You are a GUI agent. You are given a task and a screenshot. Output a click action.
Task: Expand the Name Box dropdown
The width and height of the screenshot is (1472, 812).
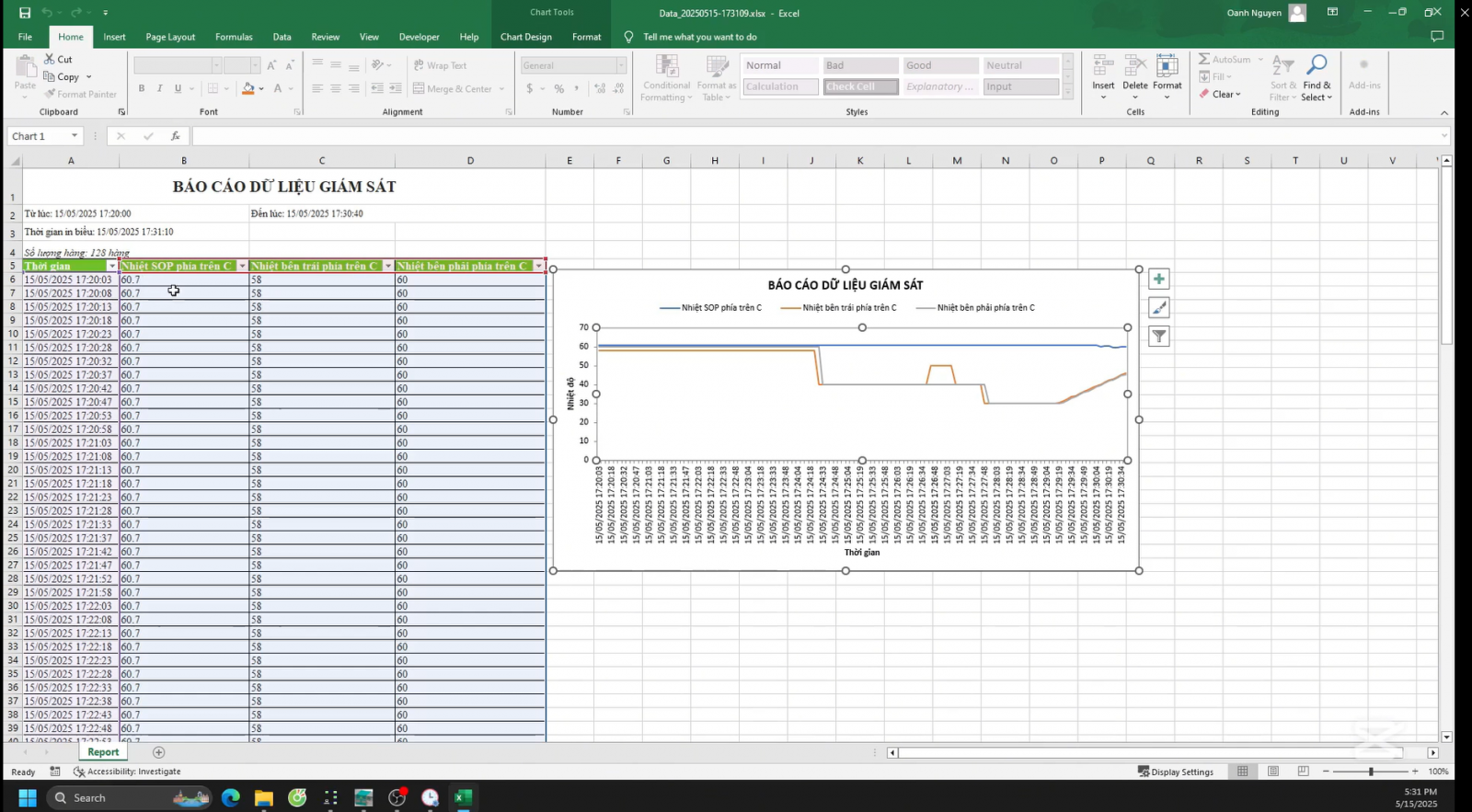[75, 136]
